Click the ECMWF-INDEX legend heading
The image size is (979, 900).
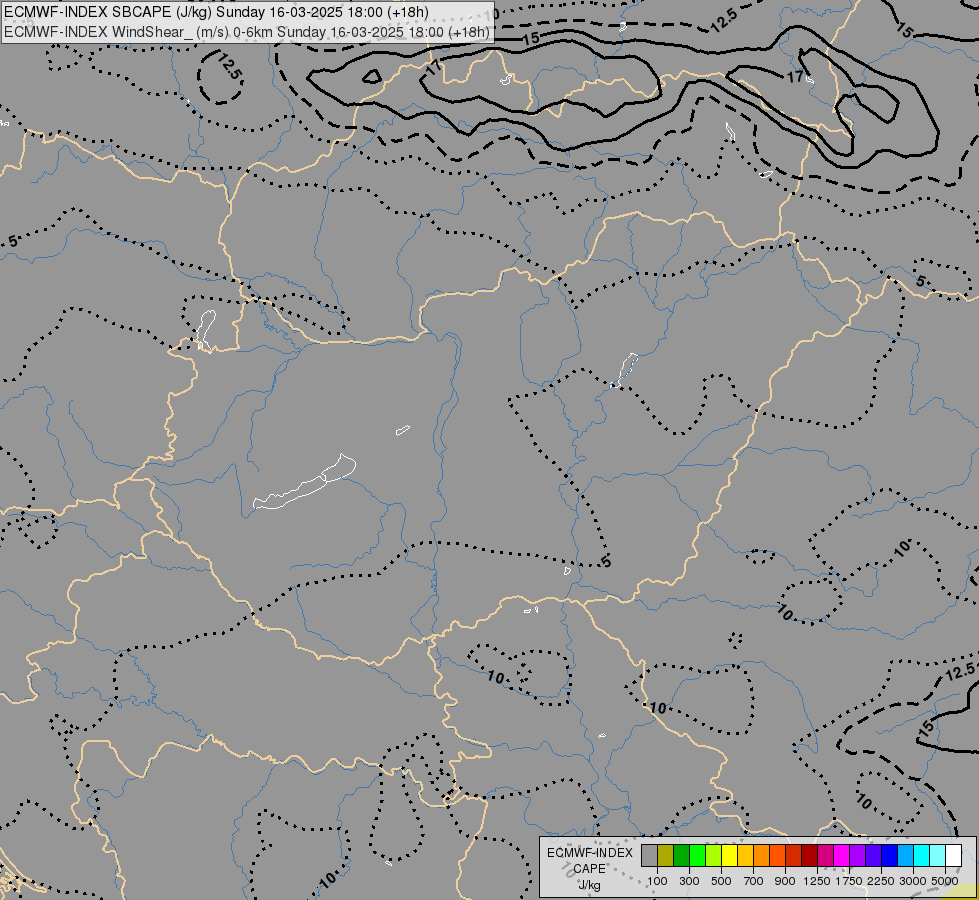[x=590, y=853]
